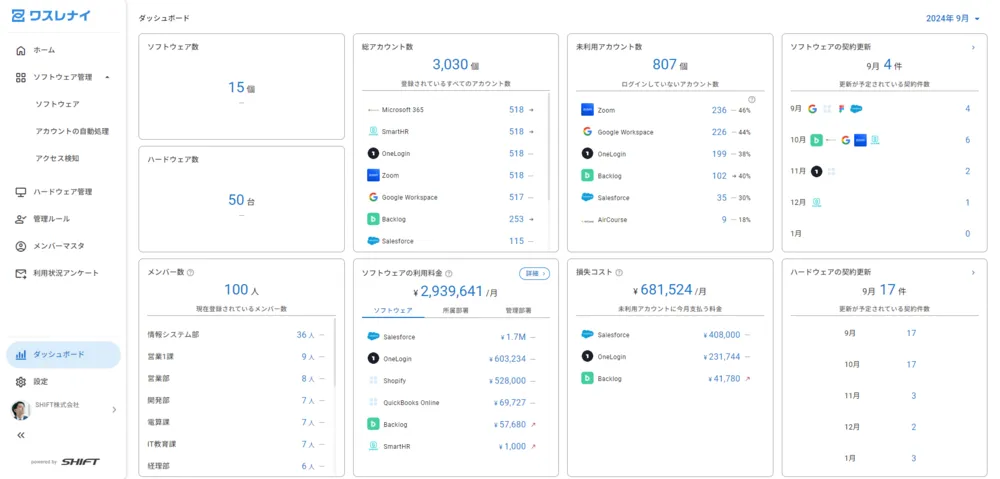Click OneLogin icon in 11月 renewal row
This screenshot has width=1000, height=479.
(816, 171)
